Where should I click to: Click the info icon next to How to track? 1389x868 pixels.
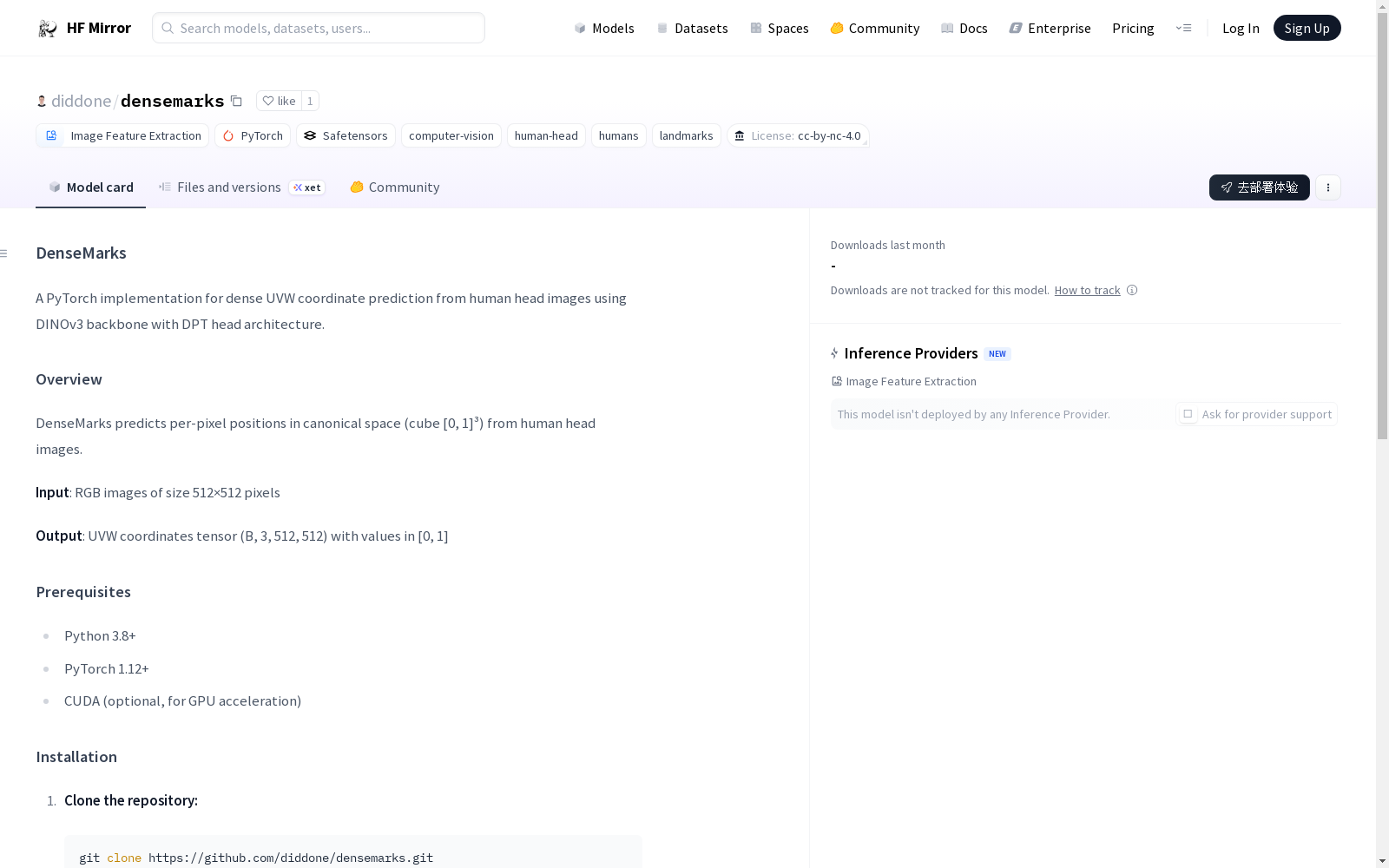tap(1132, 290)
